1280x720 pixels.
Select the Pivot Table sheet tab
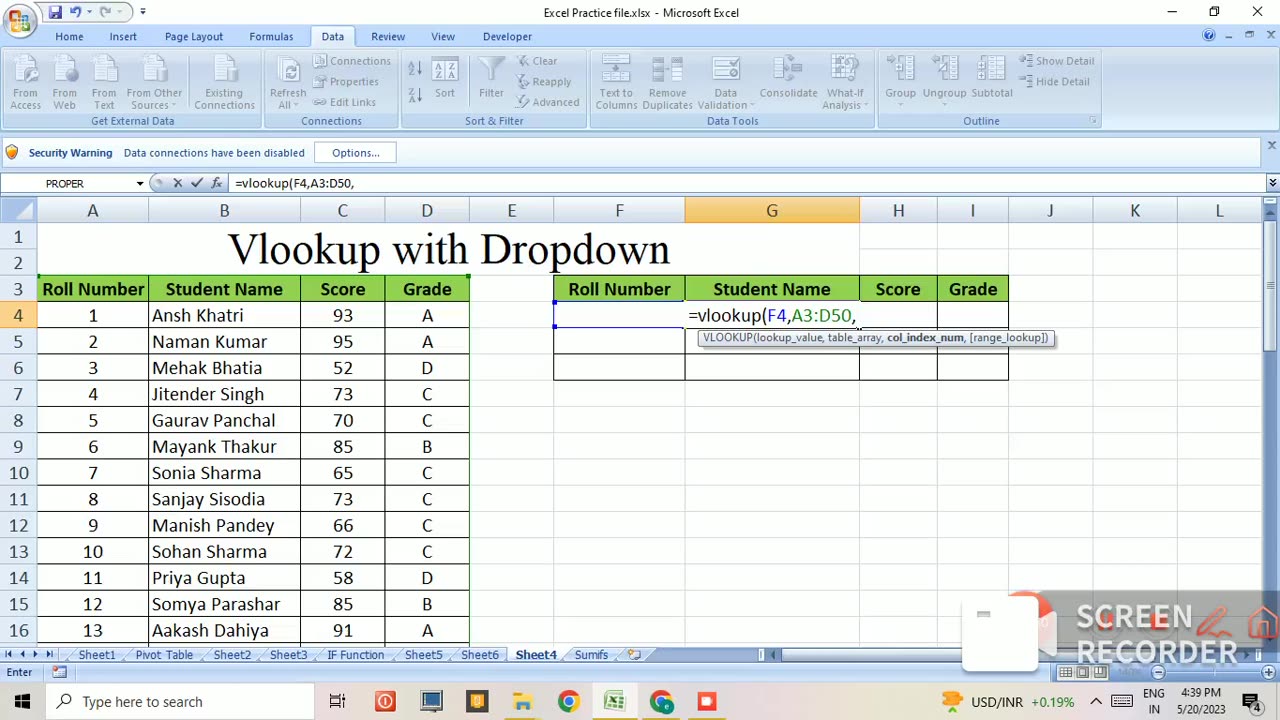[164, 655]
